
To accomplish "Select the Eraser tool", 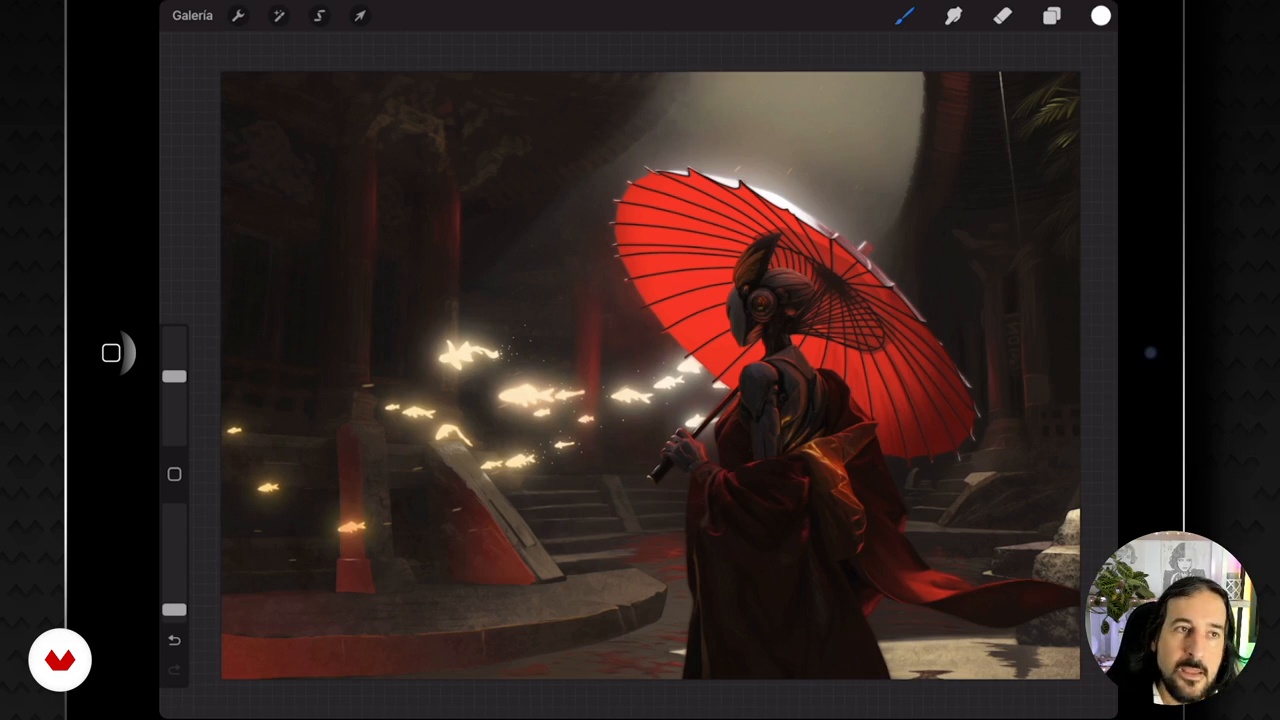I will coord(1002,16).
